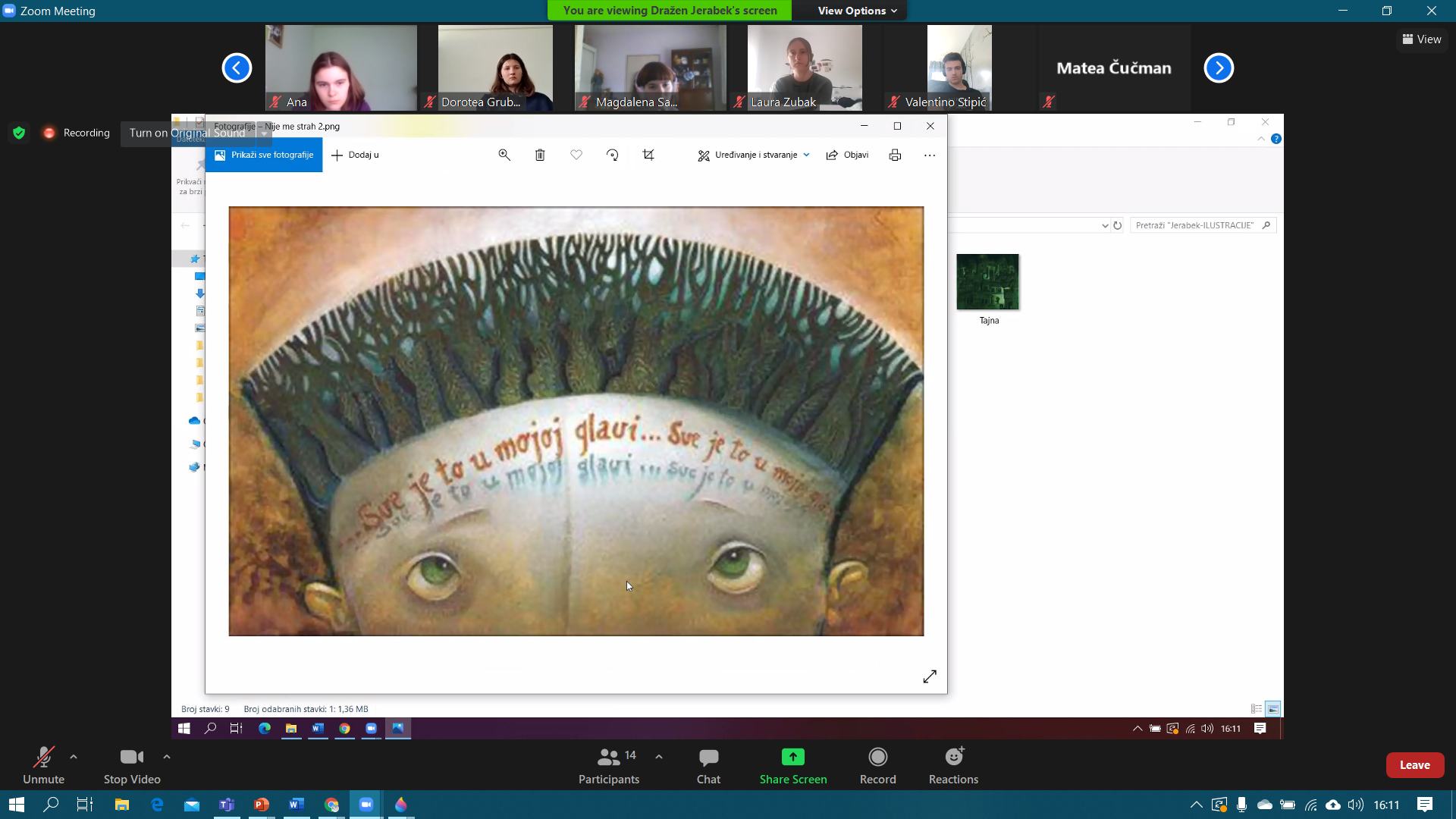Image resolution: width=1456 pixels, height=819 pixels.
Task: Start recording with the Record button
Action: pos(878,765)
